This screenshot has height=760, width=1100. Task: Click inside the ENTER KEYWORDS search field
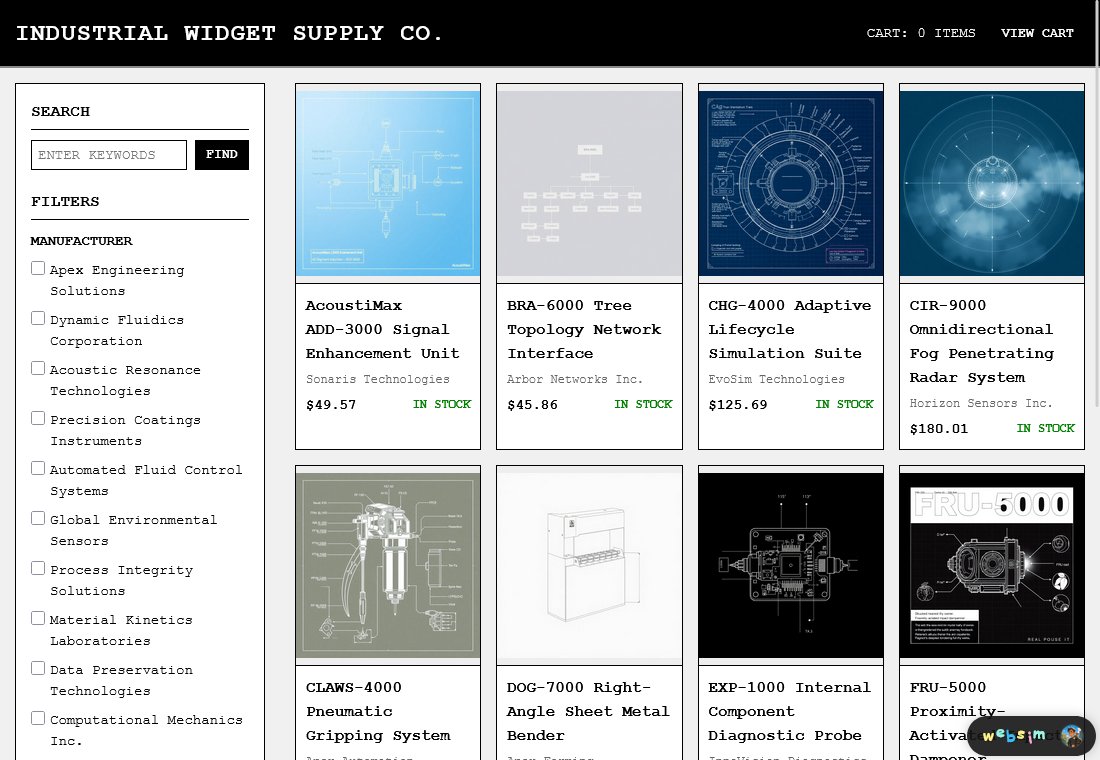(x=109, y=154)
